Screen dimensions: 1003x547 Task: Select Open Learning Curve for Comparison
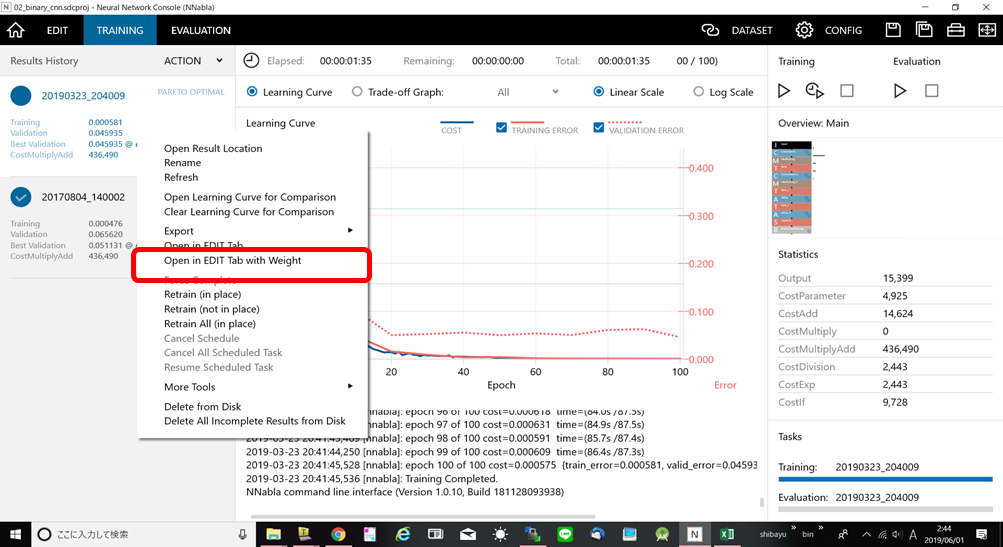pos(249,197)
